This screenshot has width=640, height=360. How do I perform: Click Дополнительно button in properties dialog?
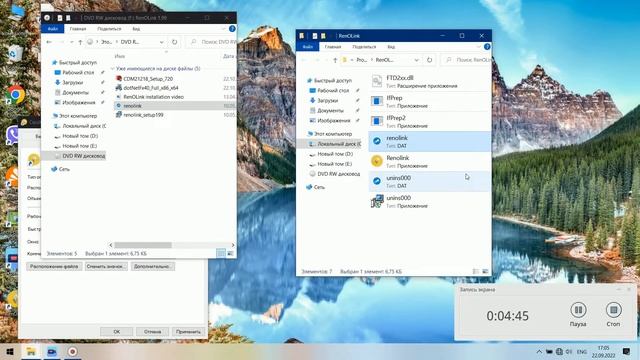[x=153, y=266]
